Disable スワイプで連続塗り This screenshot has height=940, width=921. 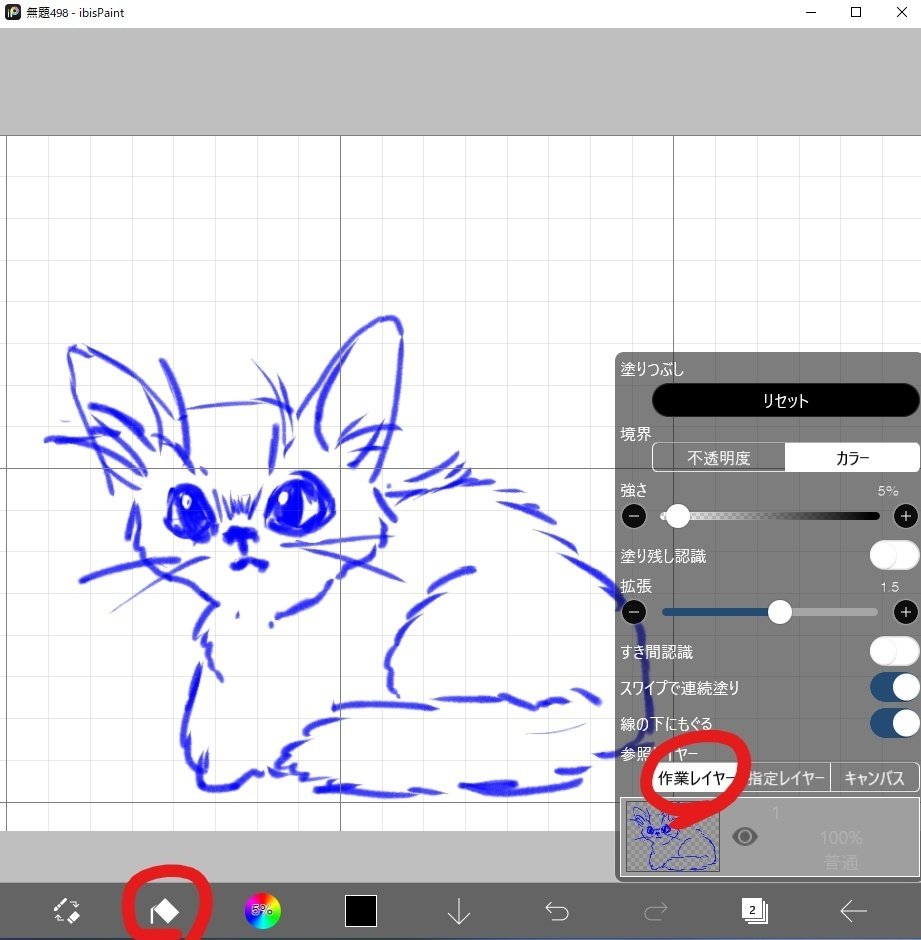(x=892, y=687)
